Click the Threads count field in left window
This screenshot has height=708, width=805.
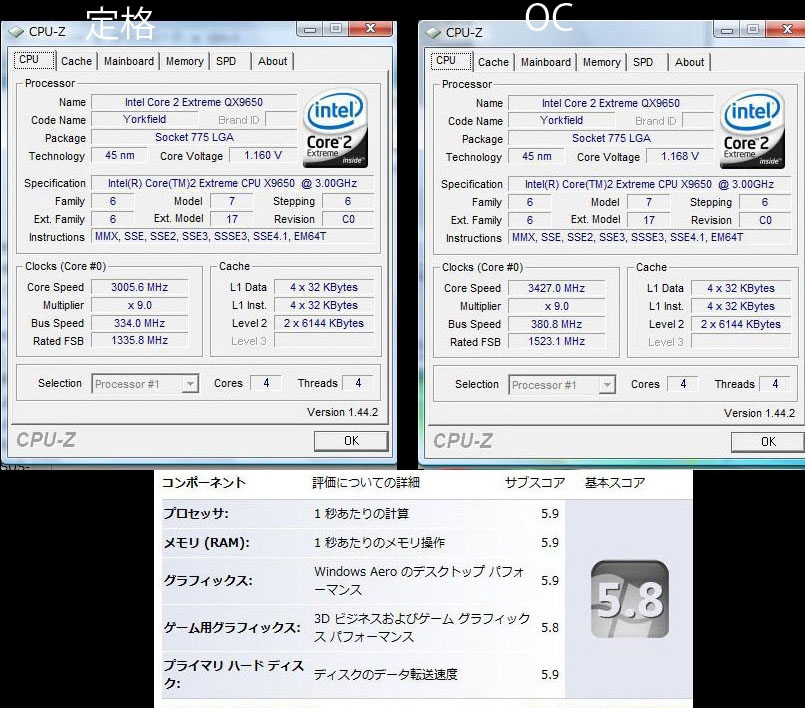[x=358, y=383]
